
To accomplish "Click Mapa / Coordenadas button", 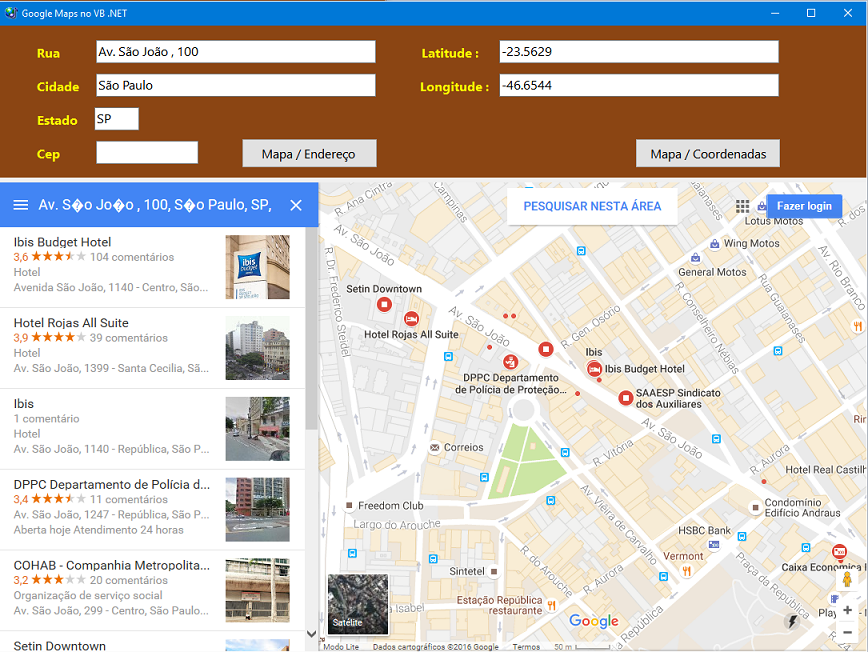I will (708, 153).
